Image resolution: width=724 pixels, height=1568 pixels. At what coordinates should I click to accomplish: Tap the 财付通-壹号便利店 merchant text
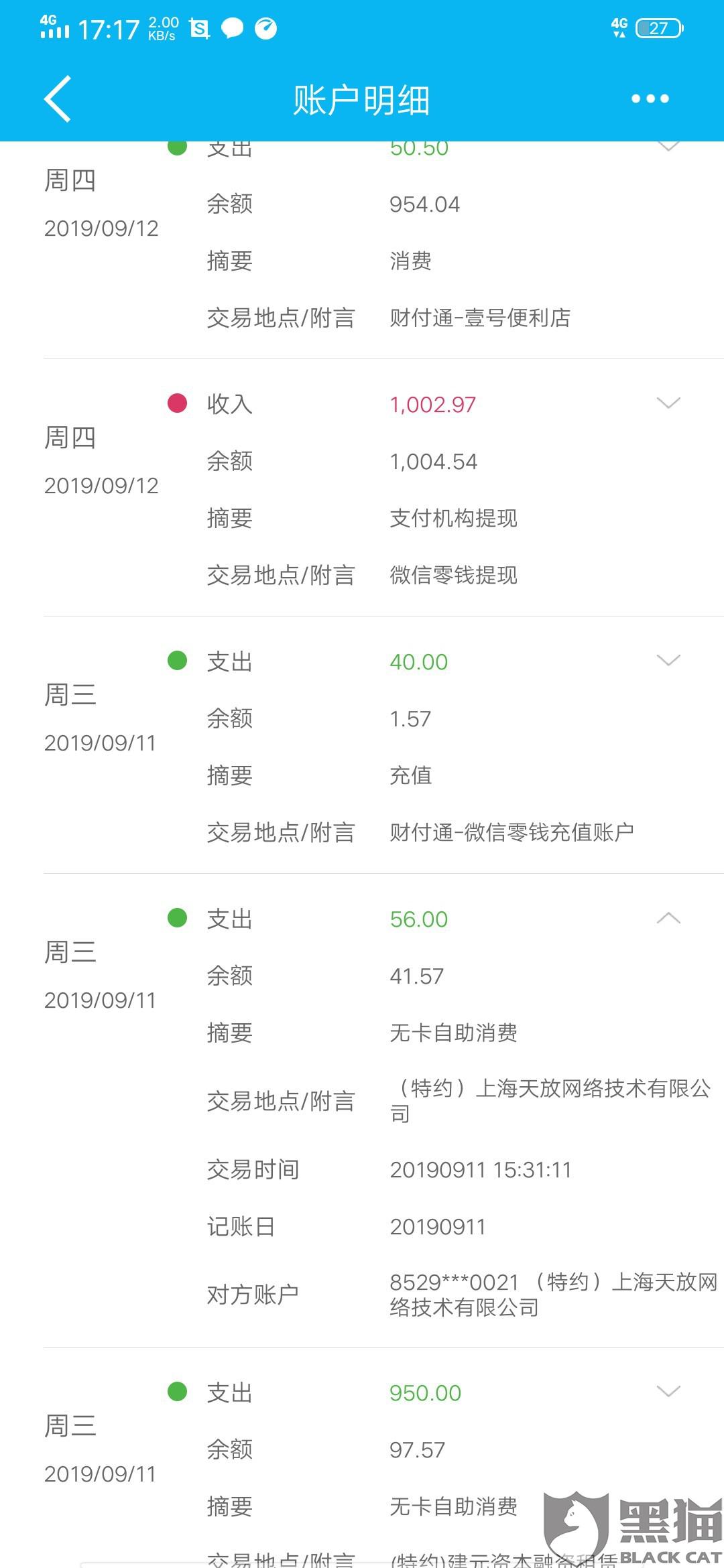pos(480,318)
